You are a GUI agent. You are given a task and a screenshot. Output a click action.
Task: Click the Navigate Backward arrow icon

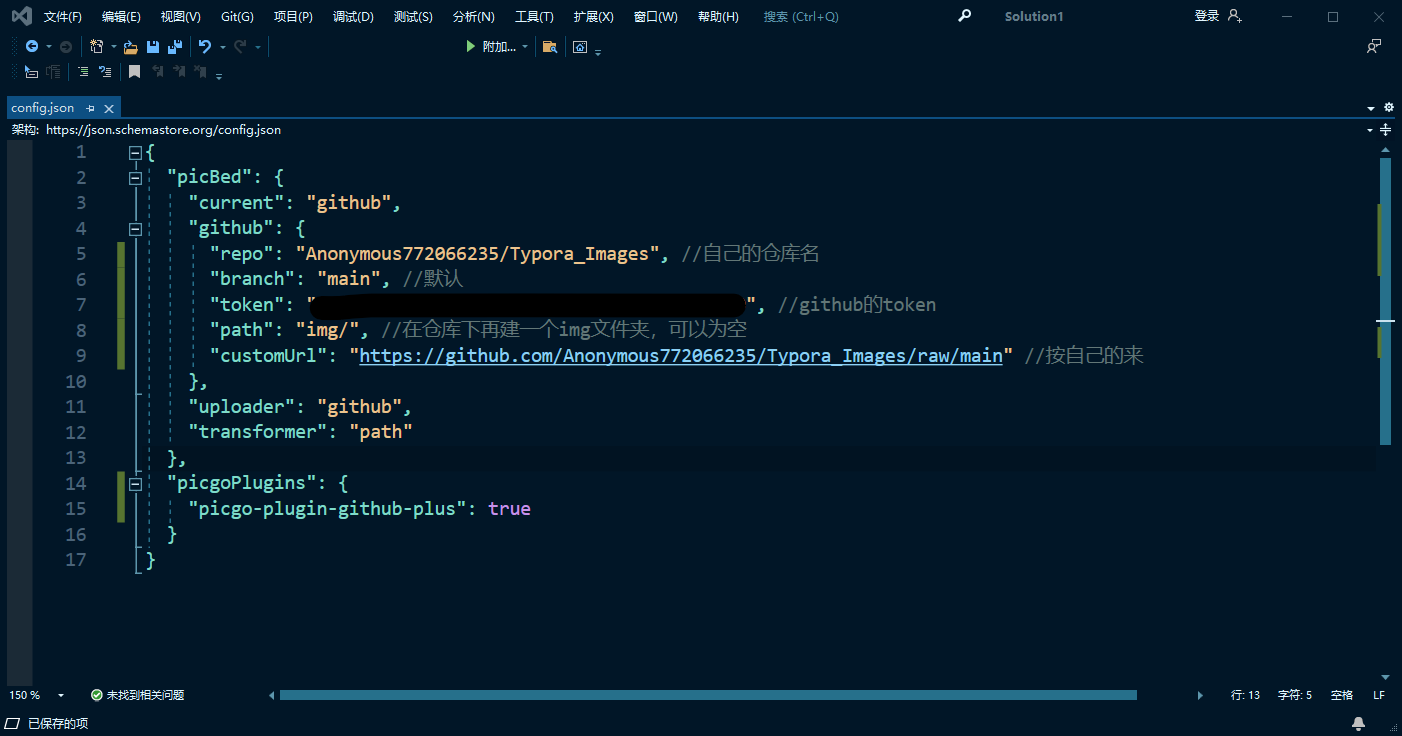[x=32, y=47]
